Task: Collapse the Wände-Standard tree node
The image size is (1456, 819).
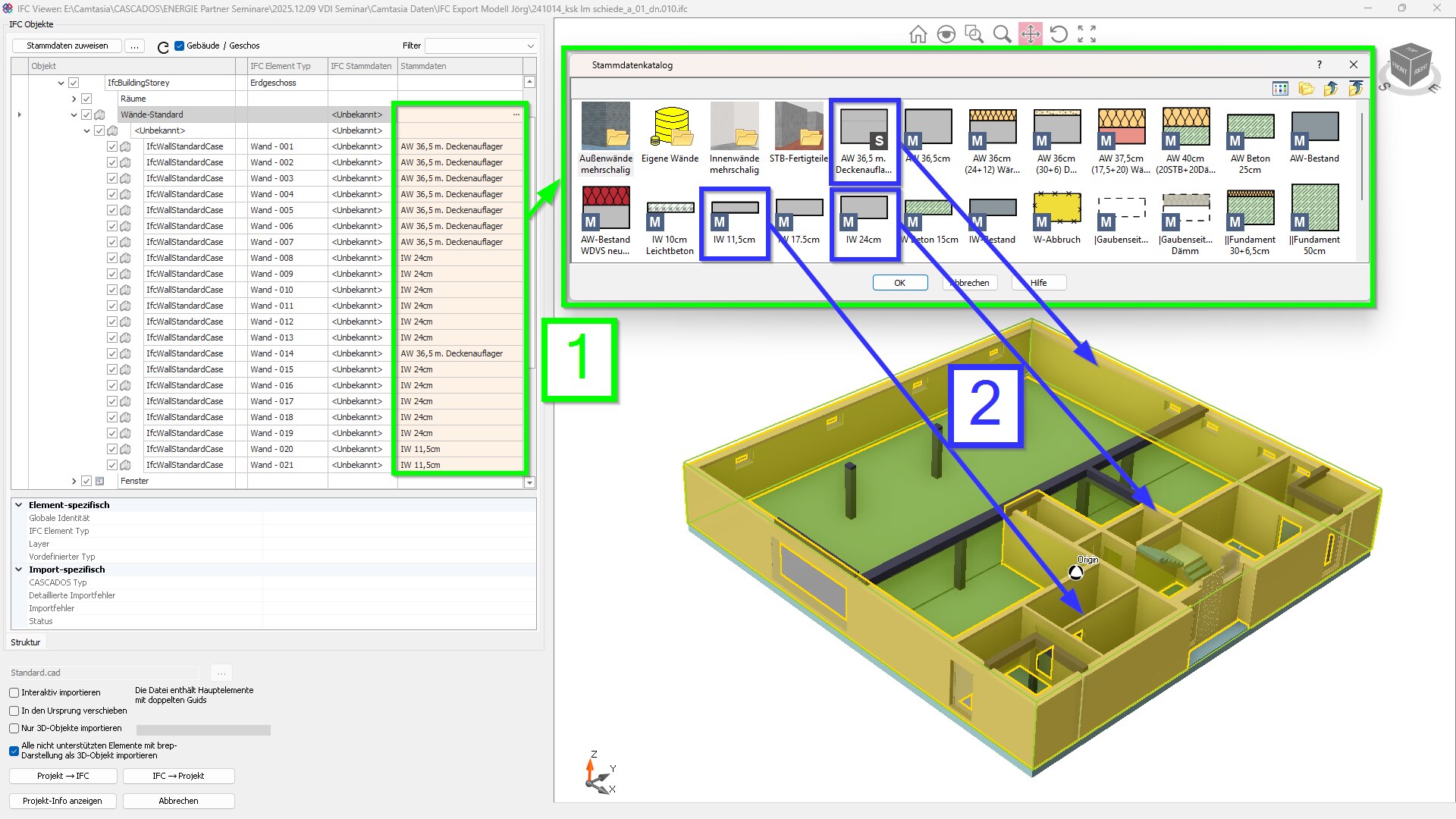Action: pyautogui.click(x=74, y=115)
